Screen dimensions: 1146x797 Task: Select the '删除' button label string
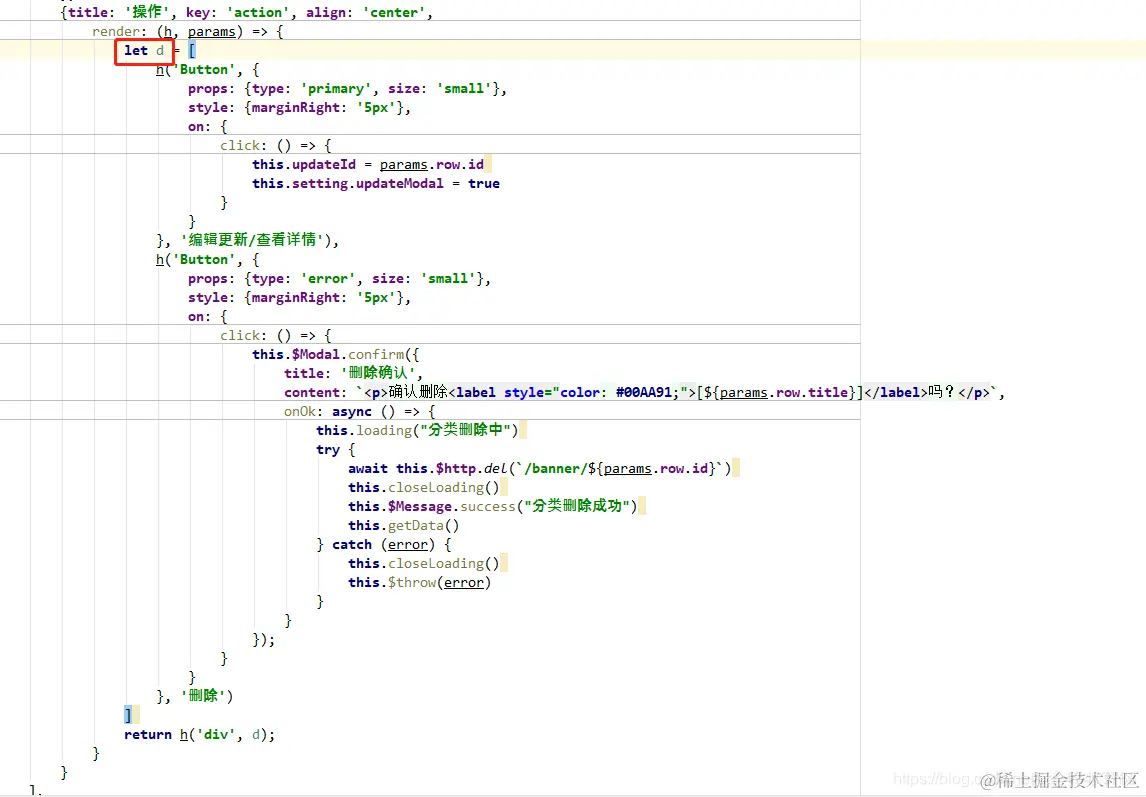click(x=203, y=696)
